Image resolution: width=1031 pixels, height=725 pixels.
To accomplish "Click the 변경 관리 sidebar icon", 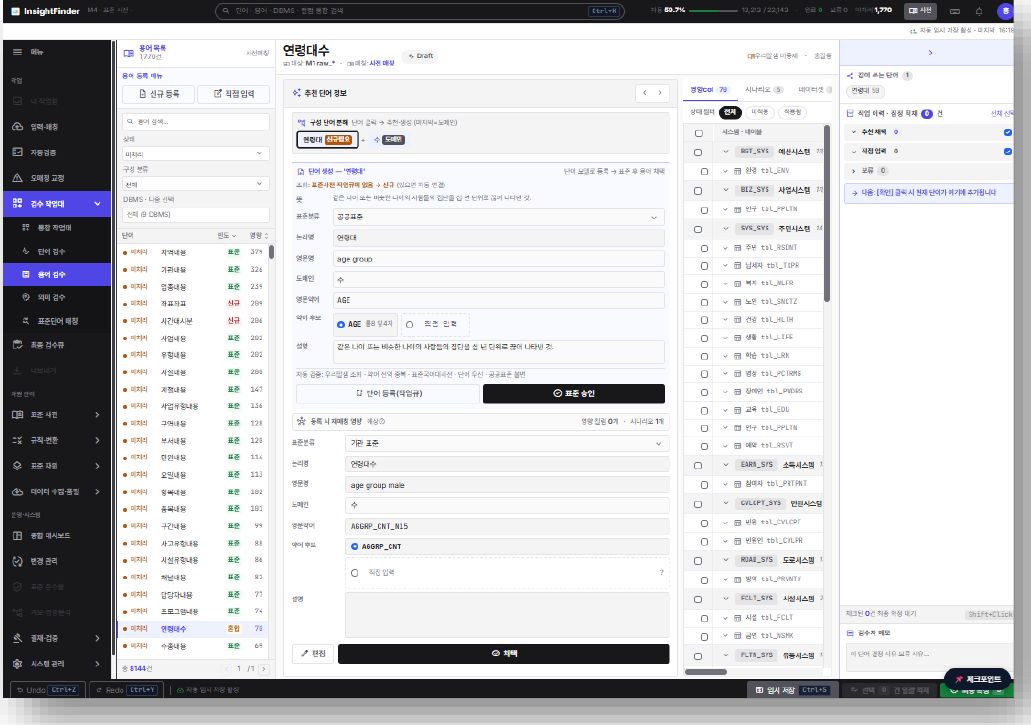I will pyautogui.click(x=18, y=561).
